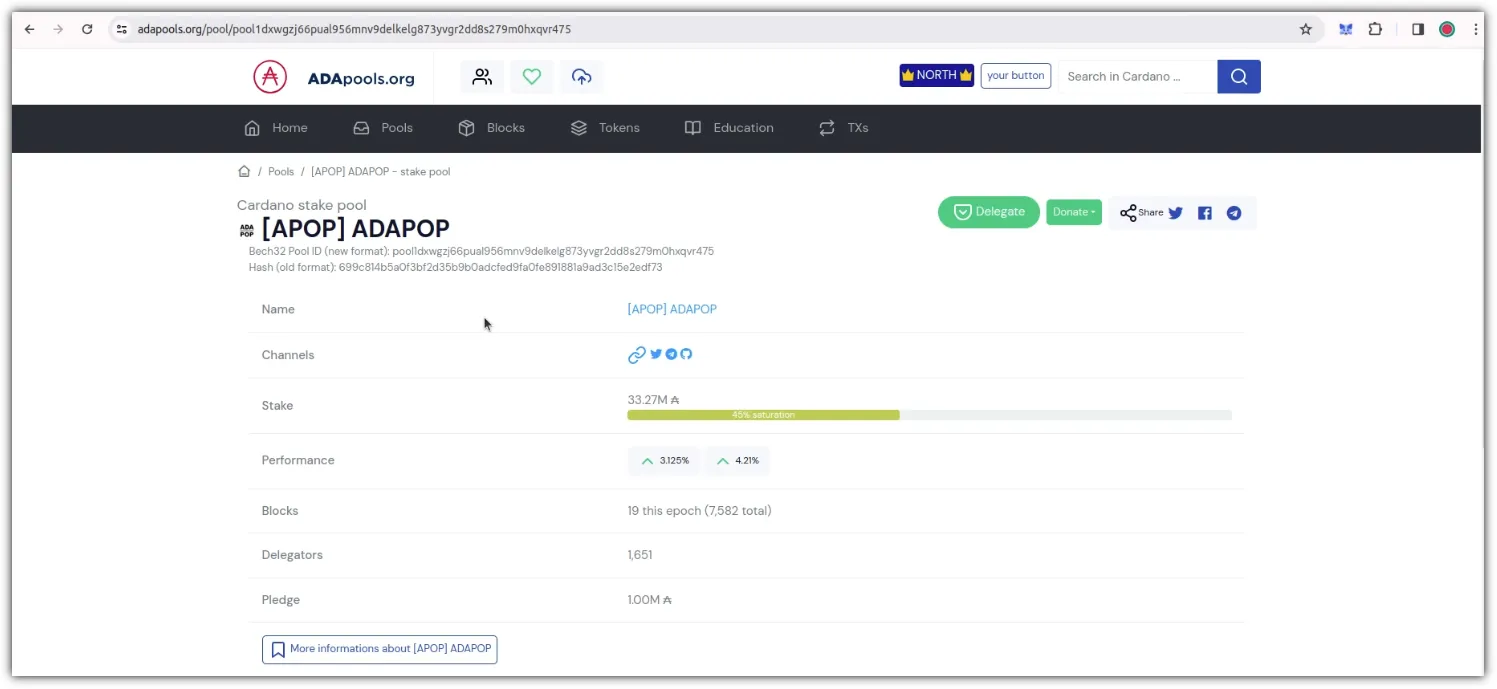Open the pool's GitHub channel icon
The image size is (1497, 689).
(686, 354)
